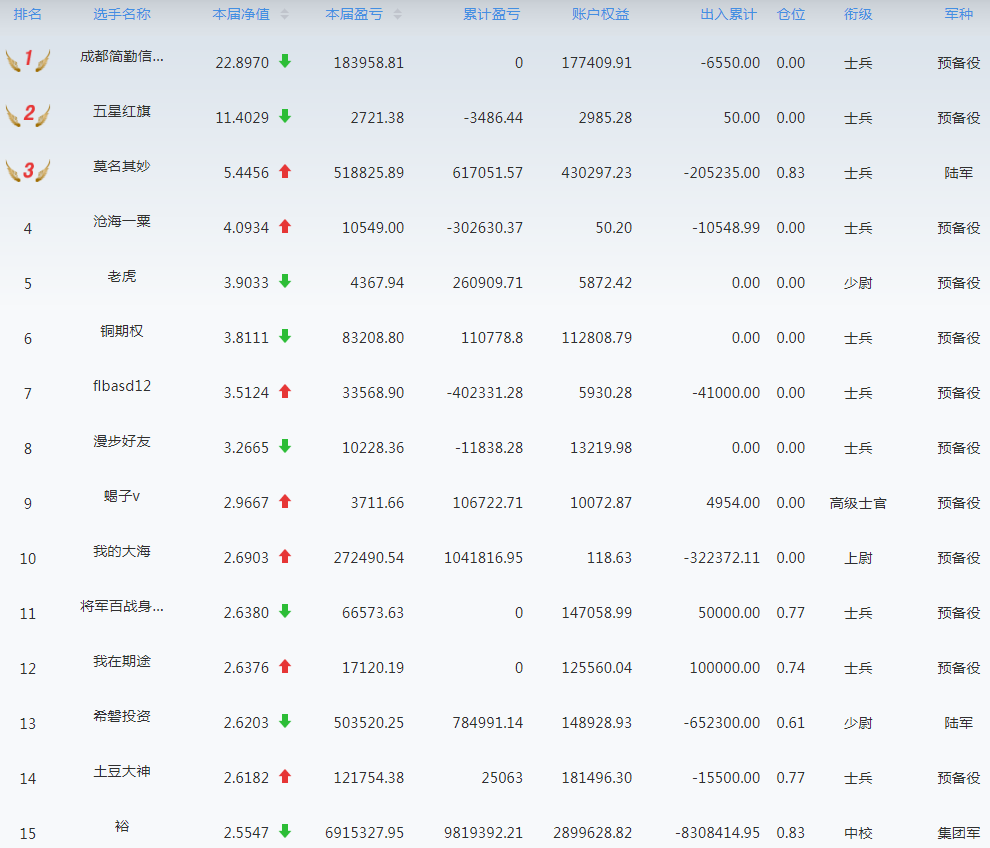The height and width of the screenshot is (848, 990).
Task: Open player 蝎子v profile
Action: pyautogui.click(x=122, y=496)
